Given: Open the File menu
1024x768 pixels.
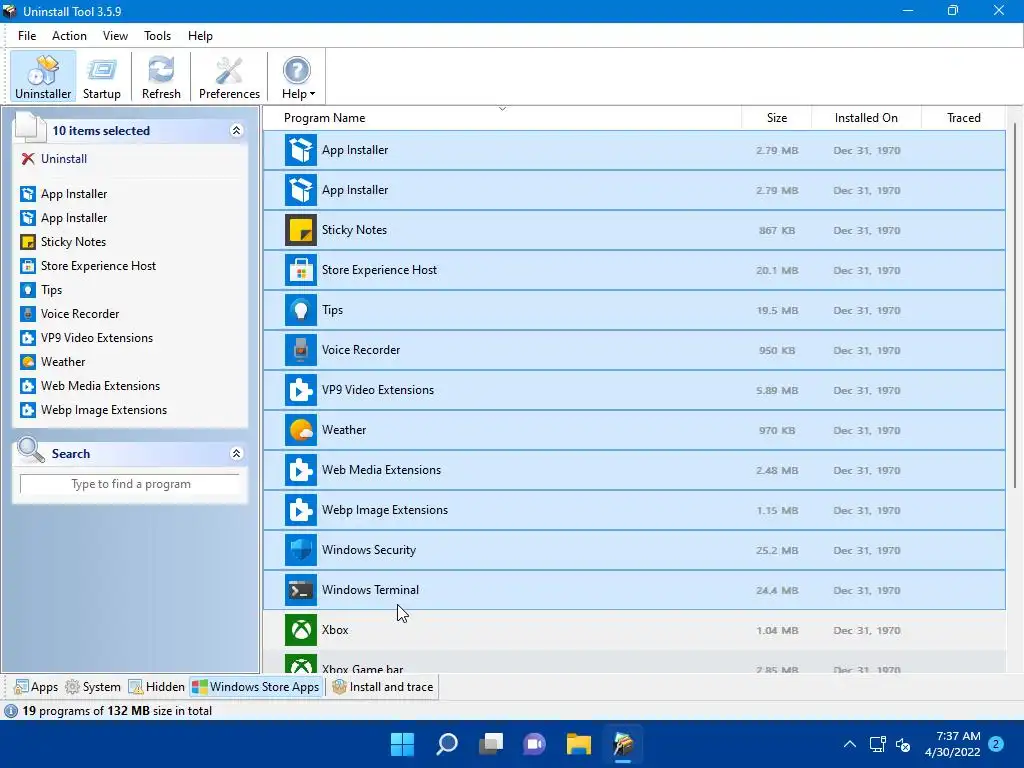Looking at the screenshot, I should tap(27, 36).
